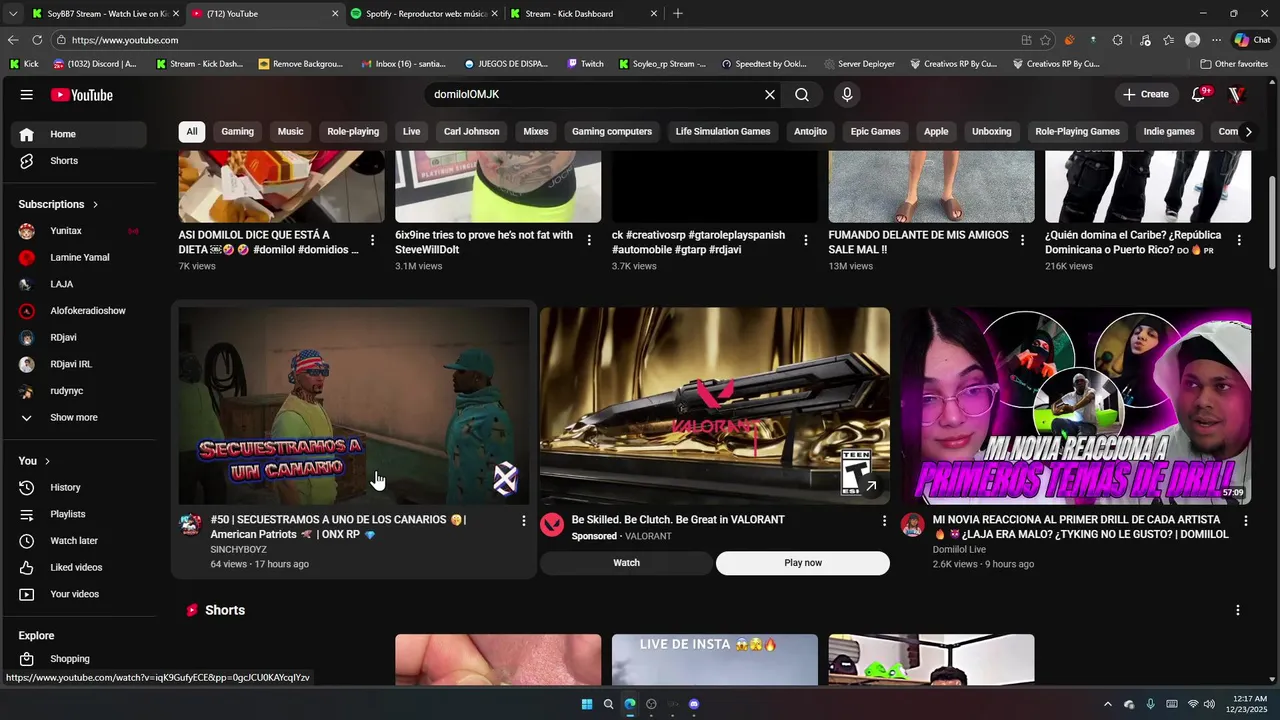Image resolution: width=1280 pixels, height=720 pixels.
Task: Open the browser tab list dropdown
Action: click(13, 14)
